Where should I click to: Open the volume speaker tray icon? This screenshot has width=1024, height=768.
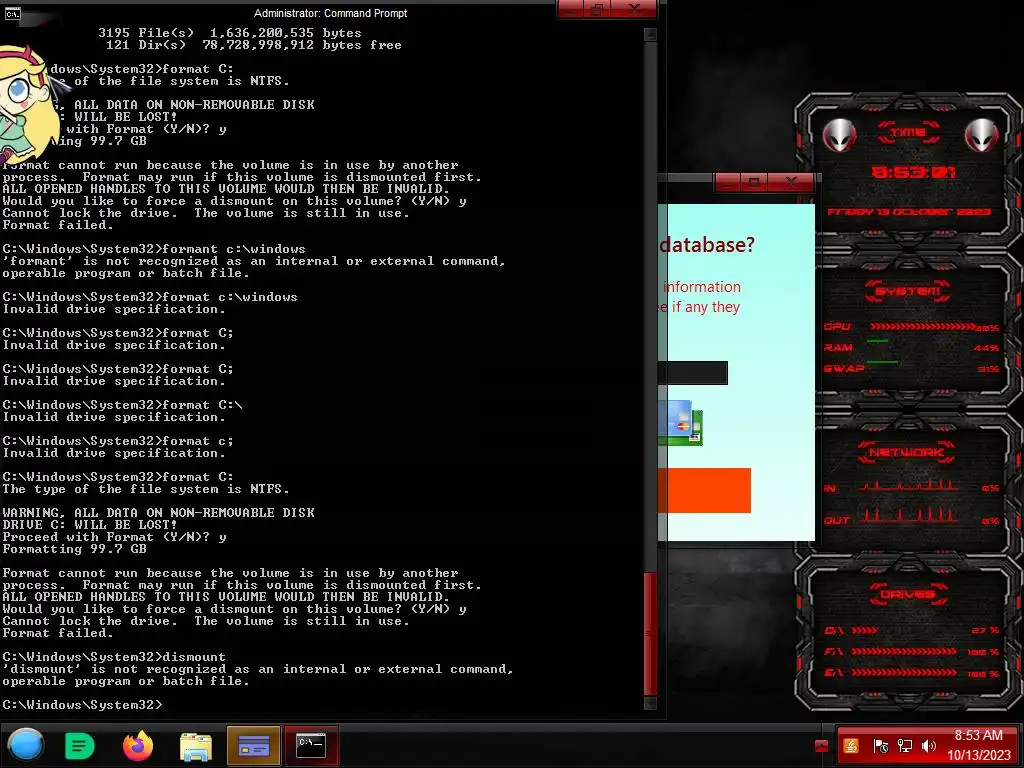pos(929,746)
